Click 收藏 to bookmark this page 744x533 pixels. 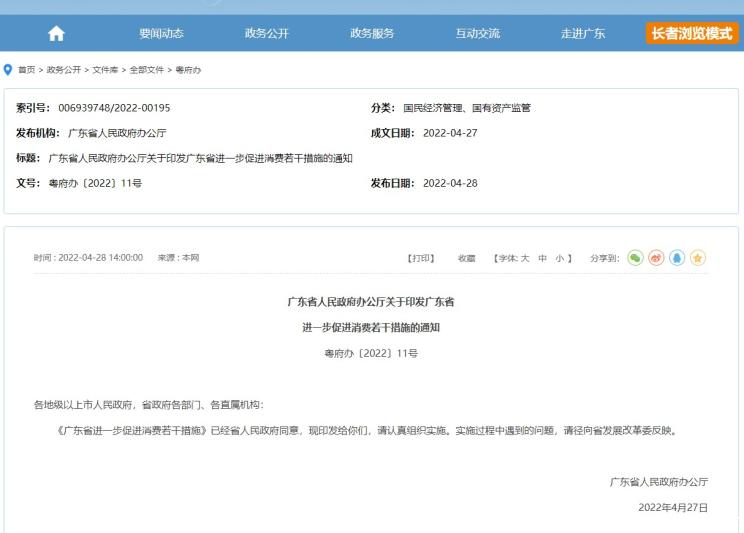point(466,258)
